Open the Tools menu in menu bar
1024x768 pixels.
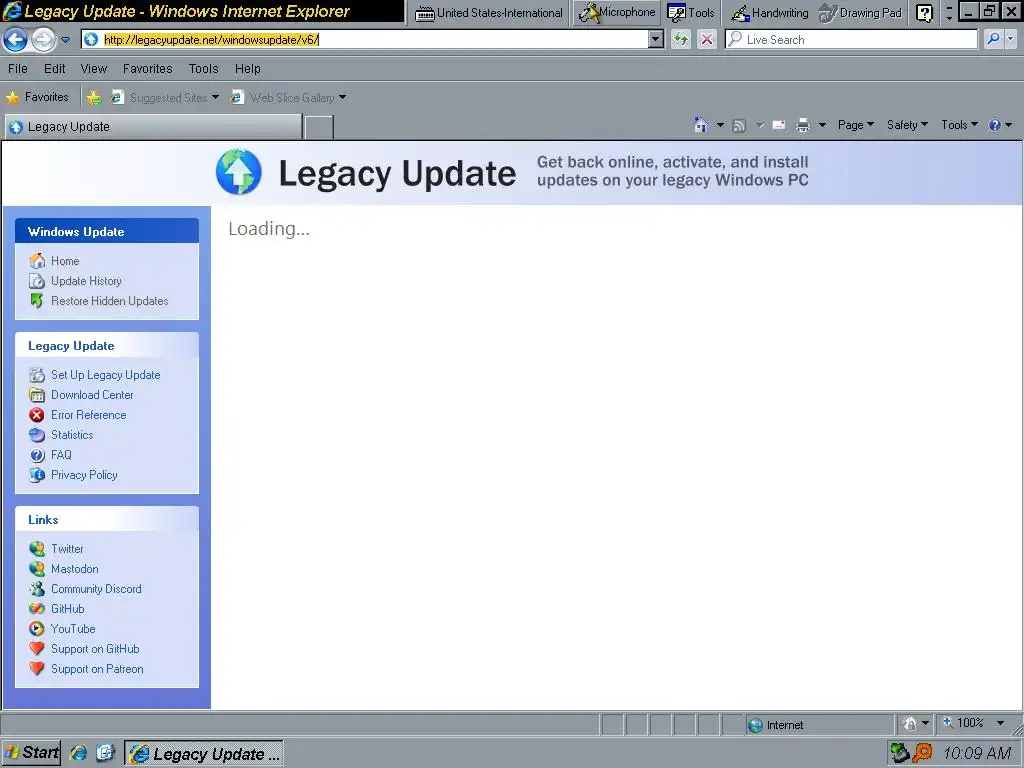pos(203,69)
